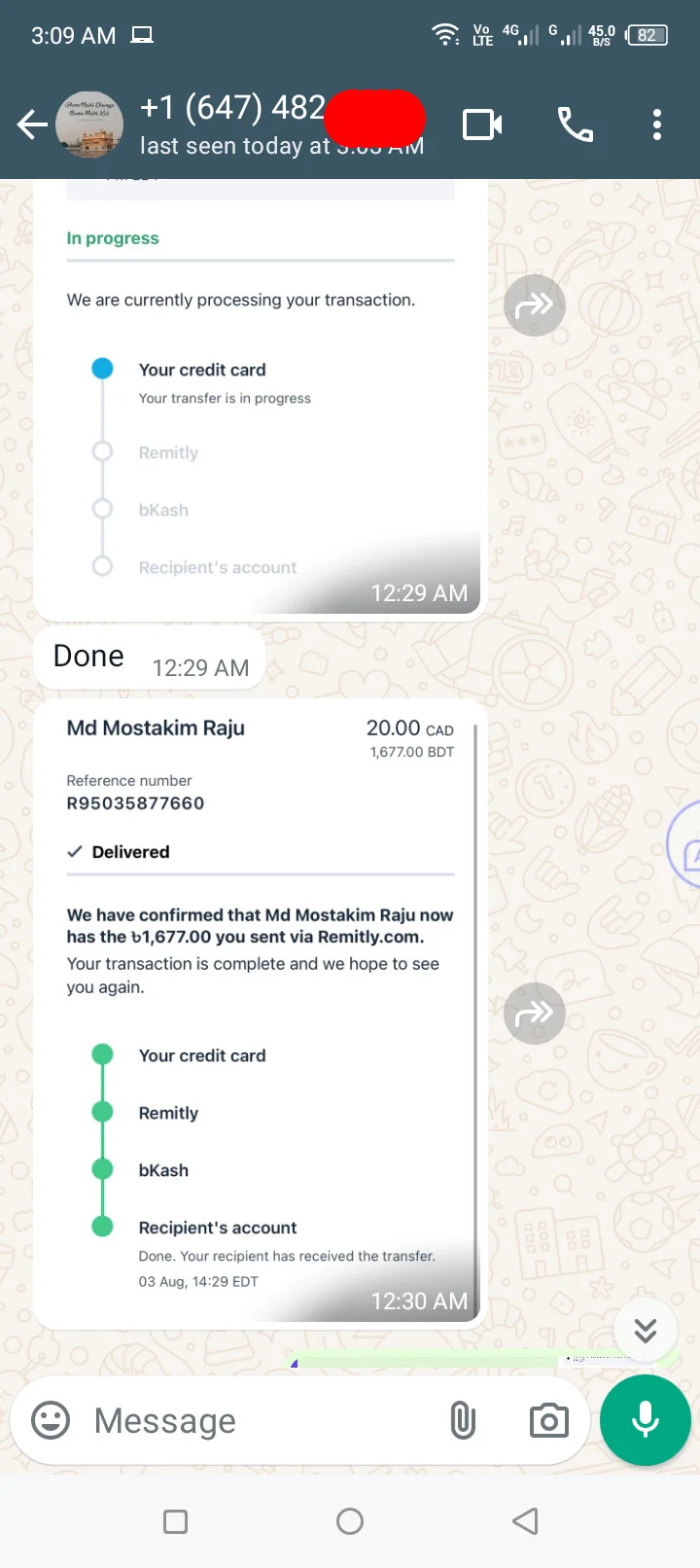Screen dimensions: 700x1568
Task: Open the emoji picker
Action: point(51,1420)
